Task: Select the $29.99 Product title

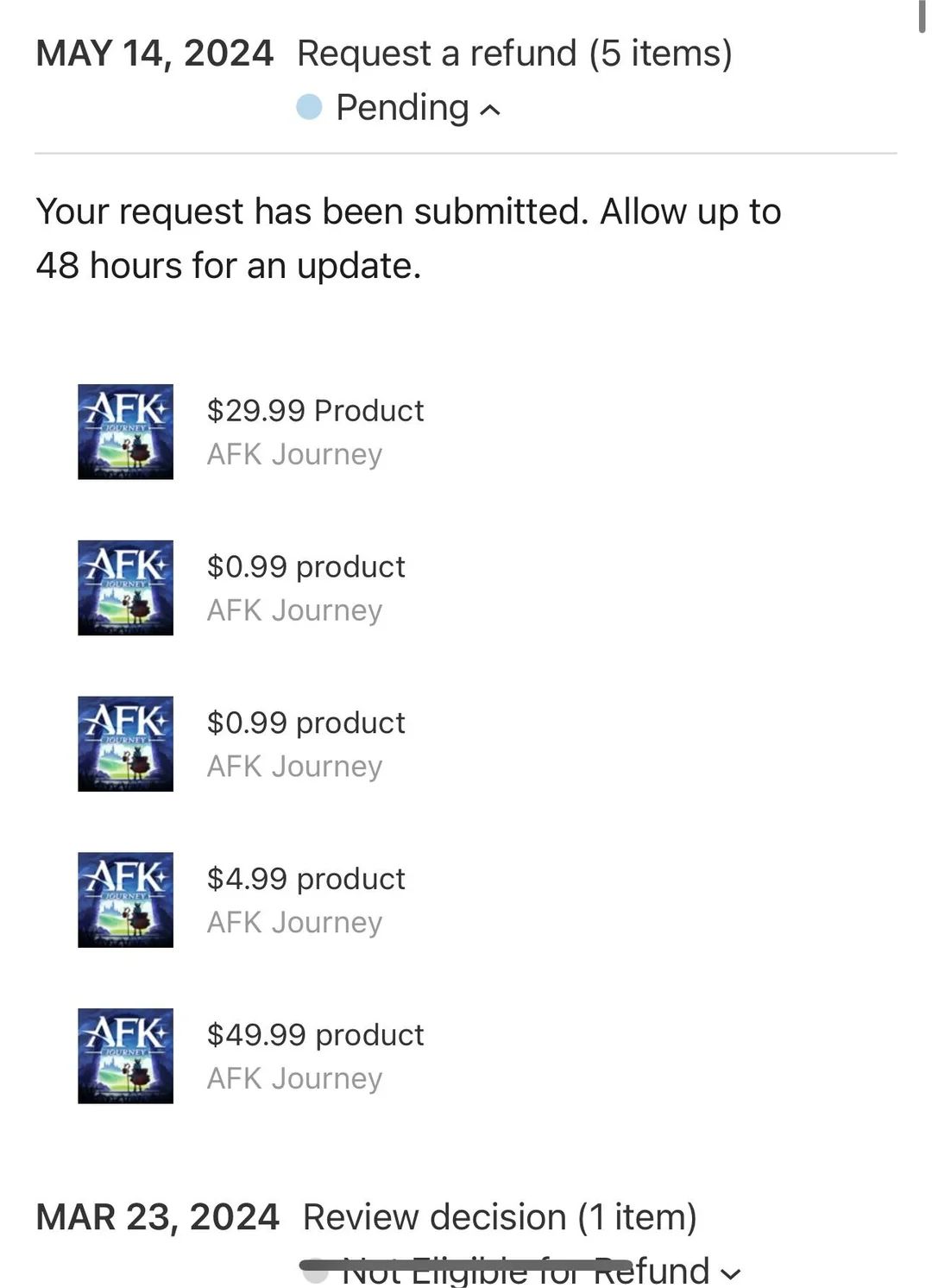Action: point(315,411)
